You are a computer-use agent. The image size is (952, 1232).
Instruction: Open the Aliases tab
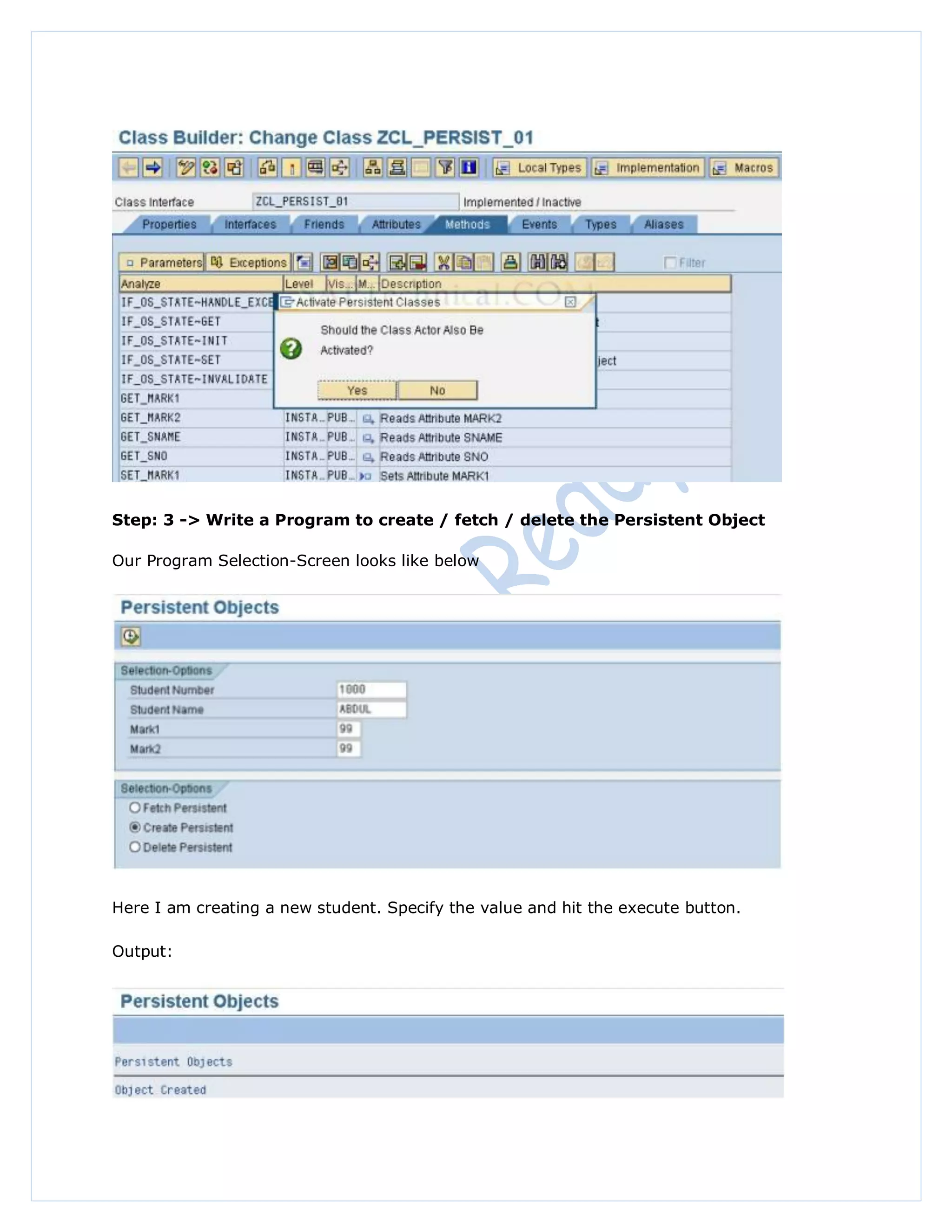pos(664,225)
